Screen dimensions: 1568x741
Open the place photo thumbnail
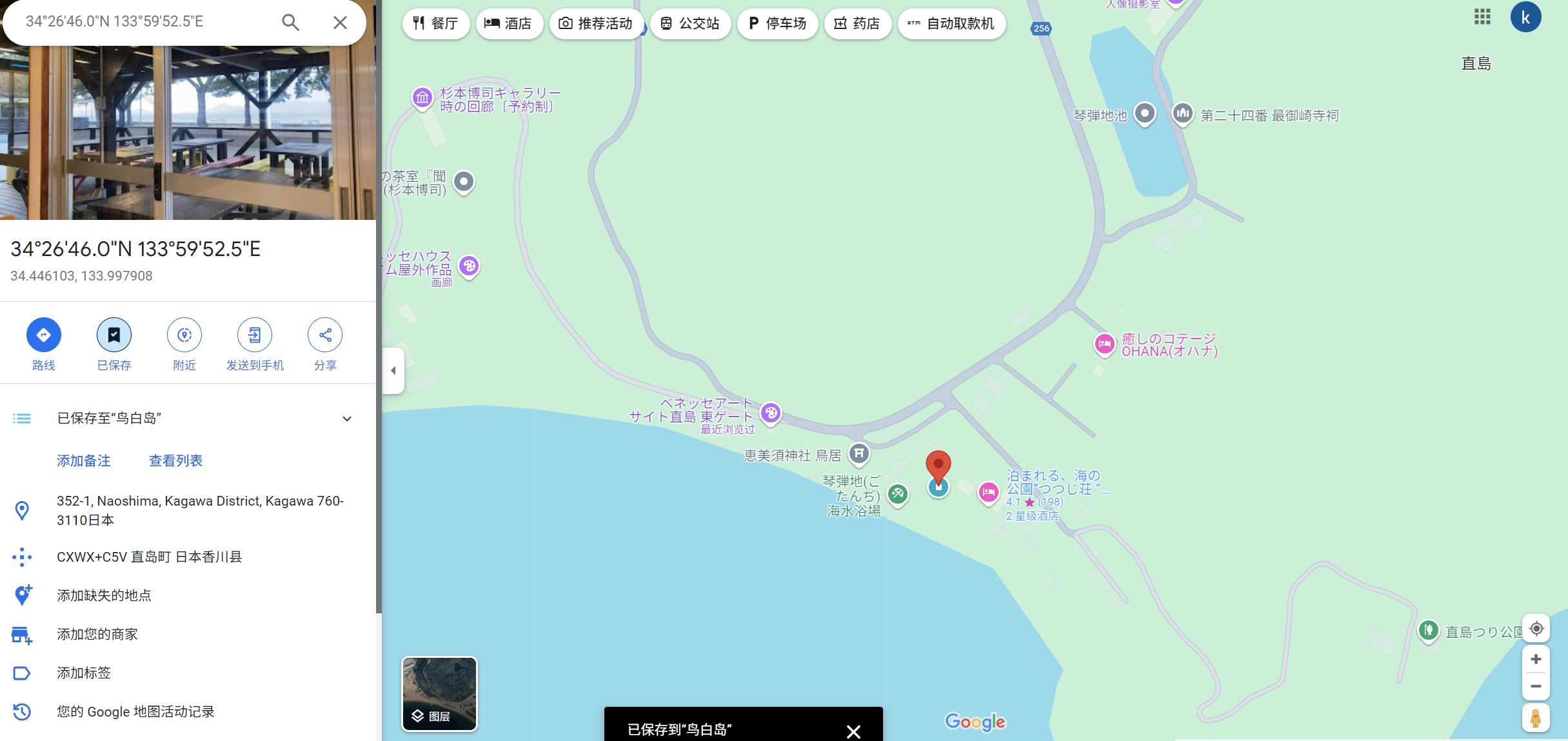point(188,132)
